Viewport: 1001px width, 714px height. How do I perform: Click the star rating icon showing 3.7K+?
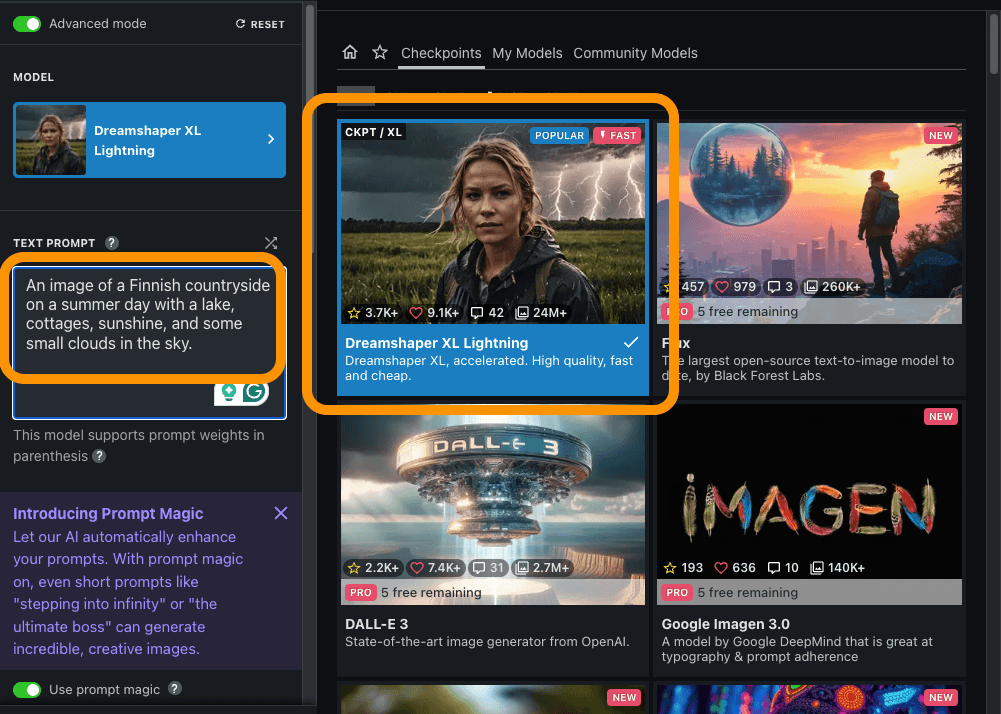coord(354,313)
